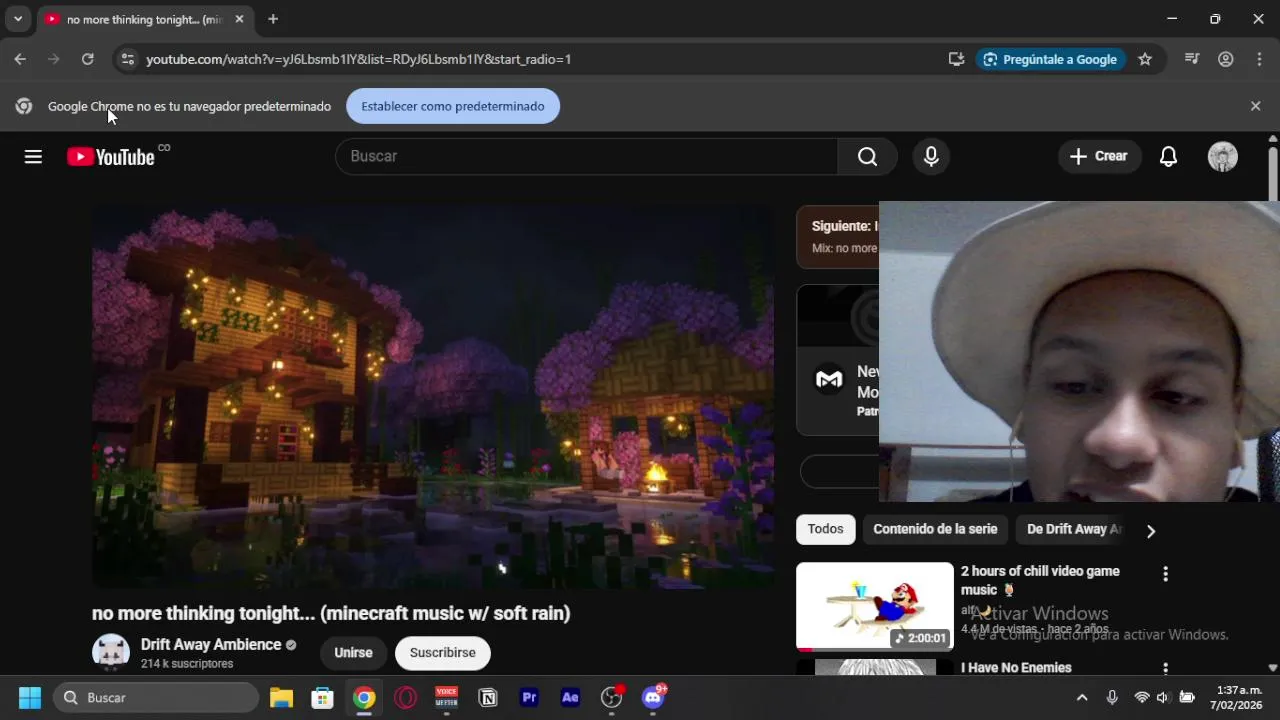Click the search magnifier button

[867, 156]
